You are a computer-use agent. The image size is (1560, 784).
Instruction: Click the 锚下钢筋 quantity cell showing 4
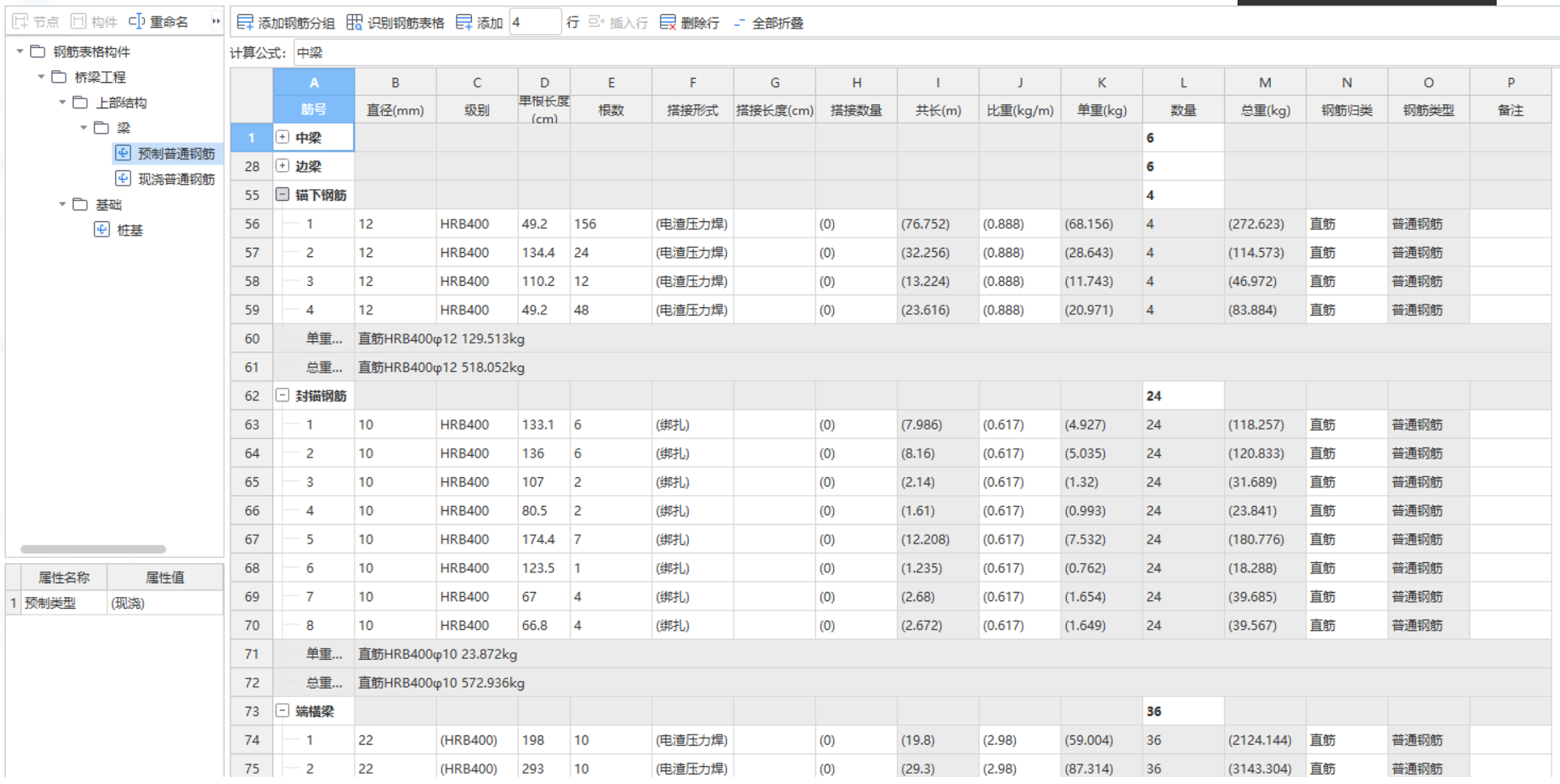(1183, 195)
